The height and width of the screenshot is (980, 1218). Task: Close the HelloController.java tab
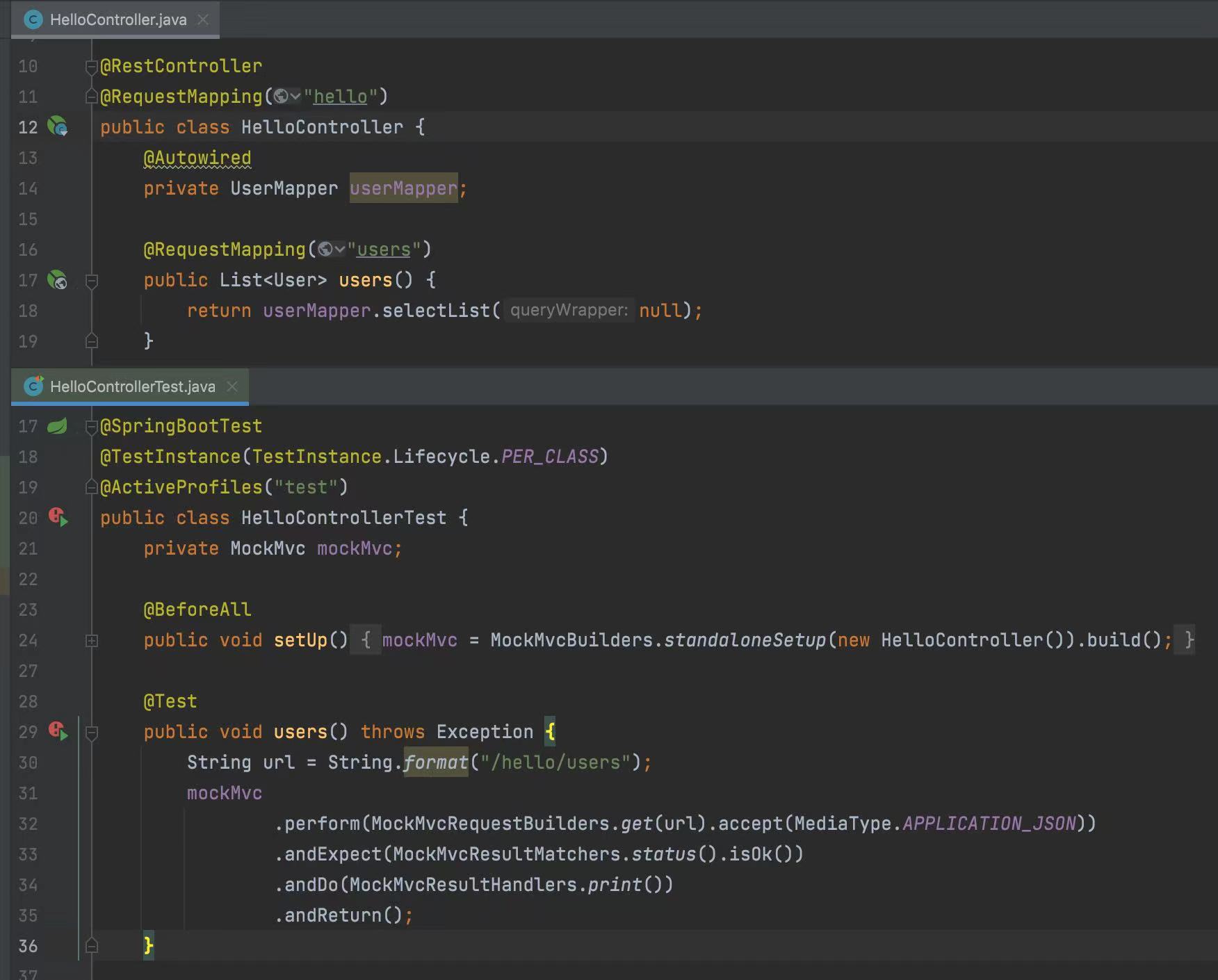point(203,19)
